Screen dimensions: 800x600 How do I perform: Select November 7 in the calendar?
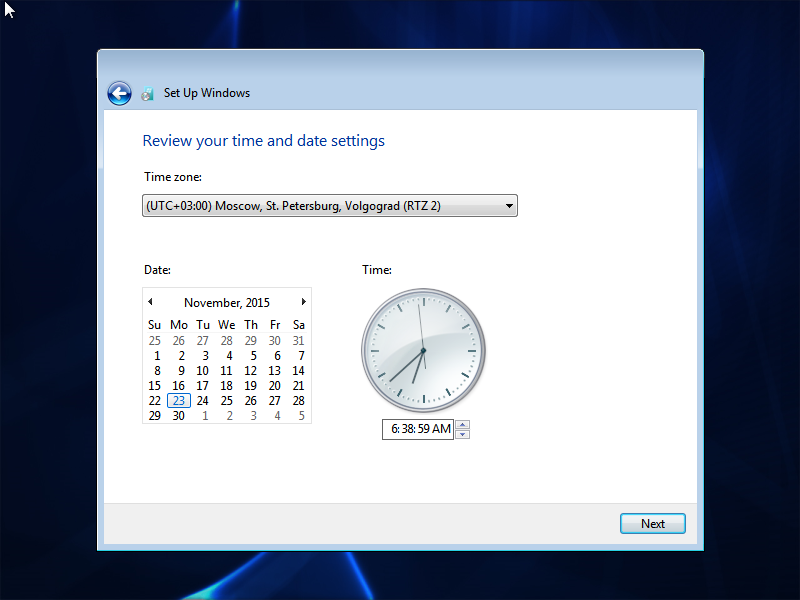coord(301,356)
